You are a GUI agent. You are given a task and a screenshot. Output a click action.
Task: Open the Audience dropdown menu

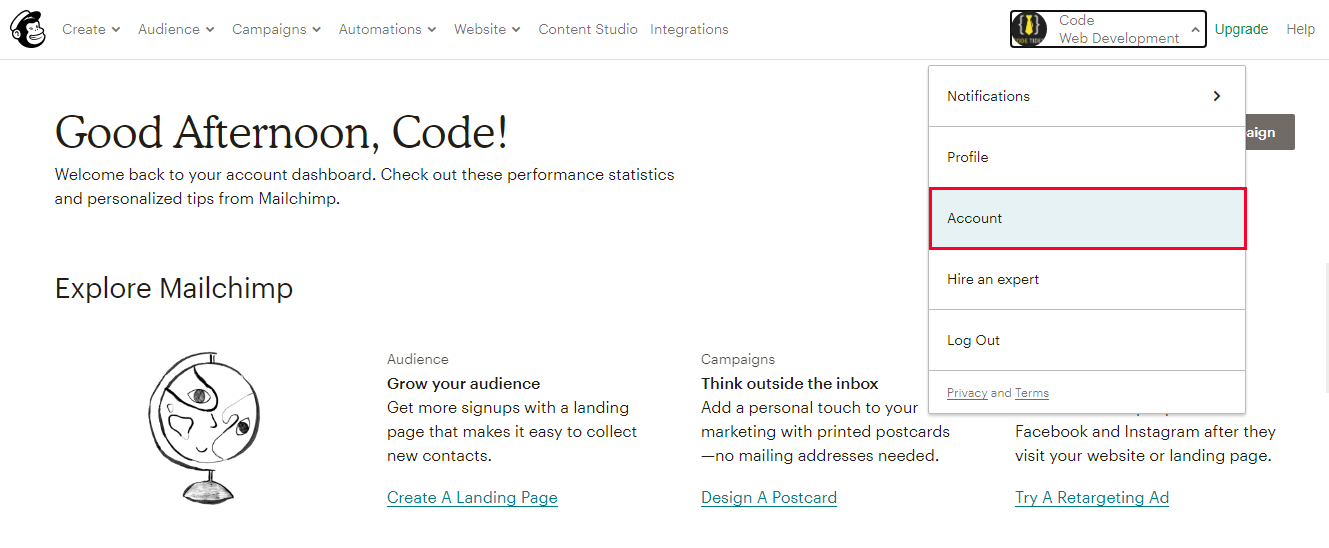[176, 29]
